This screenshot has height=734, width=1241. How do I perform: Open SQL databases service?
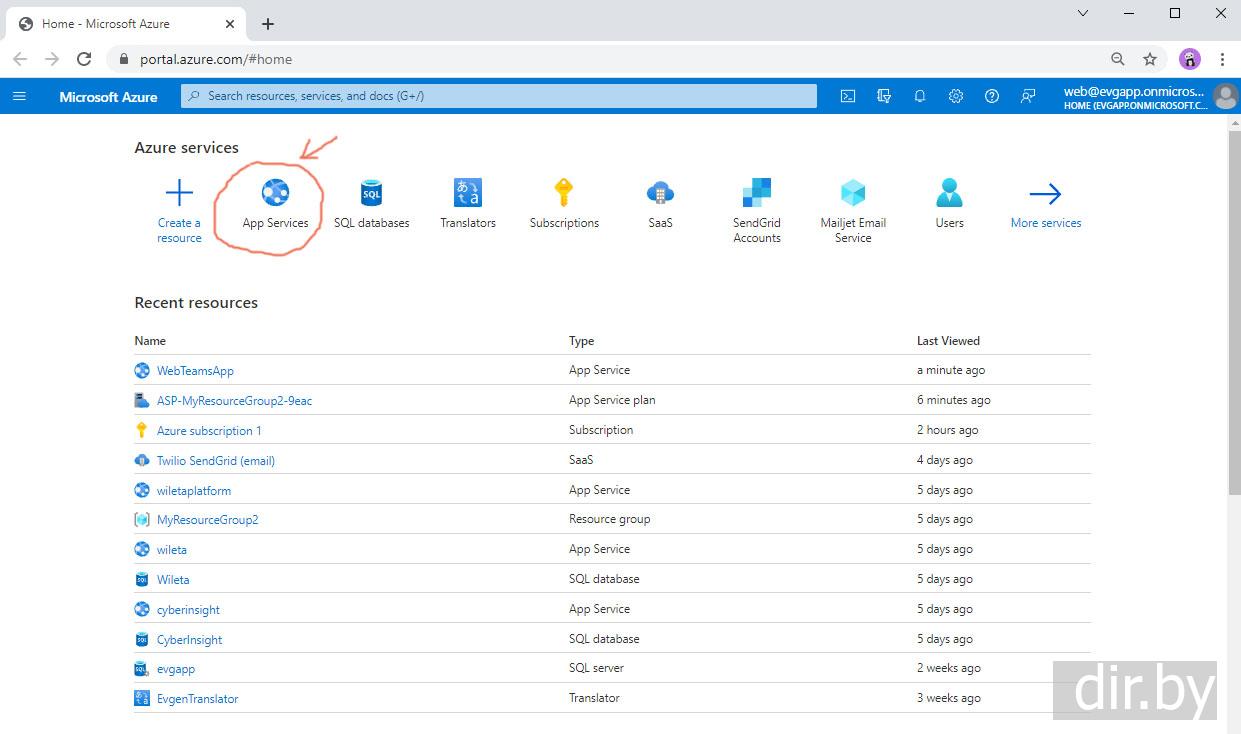tap(371, 193)
